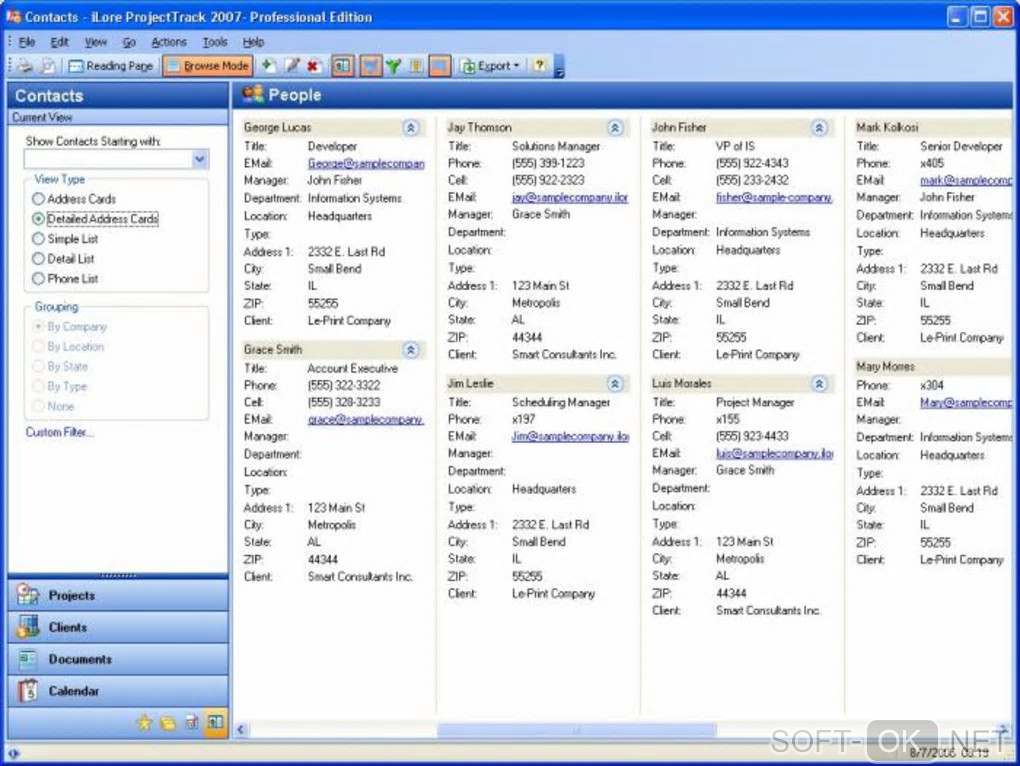Click the status bar info icon

coord(14,754)
